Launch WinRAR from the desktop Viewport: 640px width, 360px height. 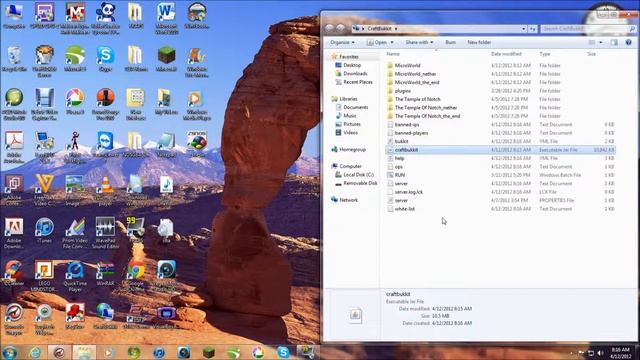point(105,273)
